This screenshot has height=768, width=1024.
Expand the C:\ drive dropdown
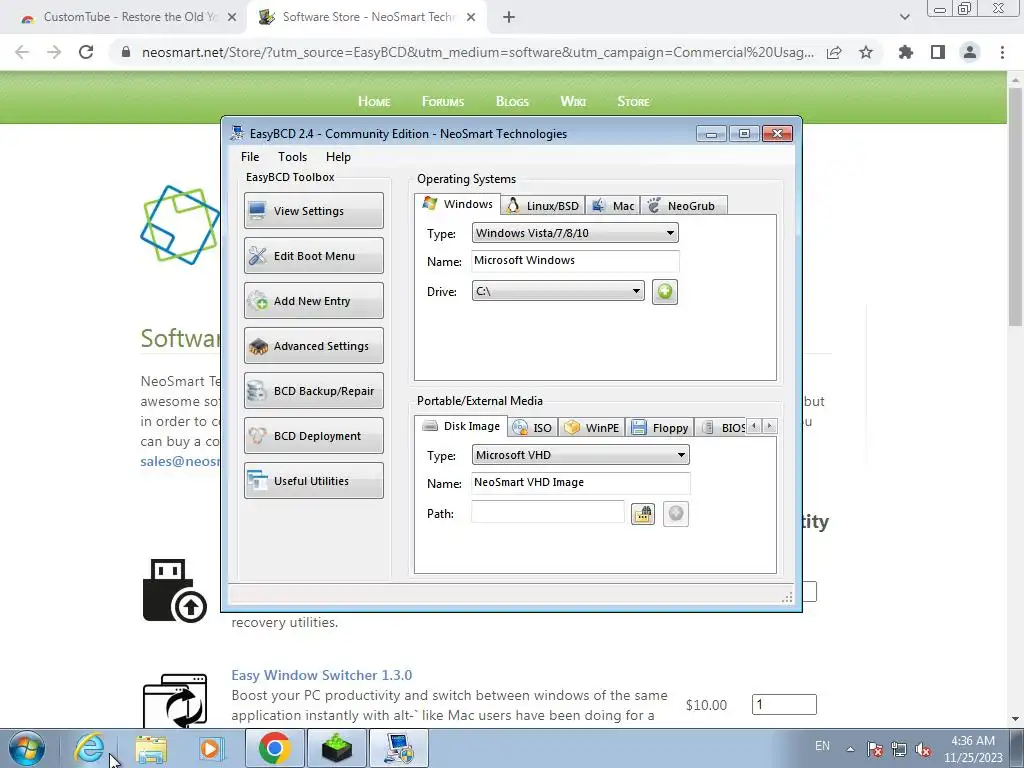click(558, 291)
